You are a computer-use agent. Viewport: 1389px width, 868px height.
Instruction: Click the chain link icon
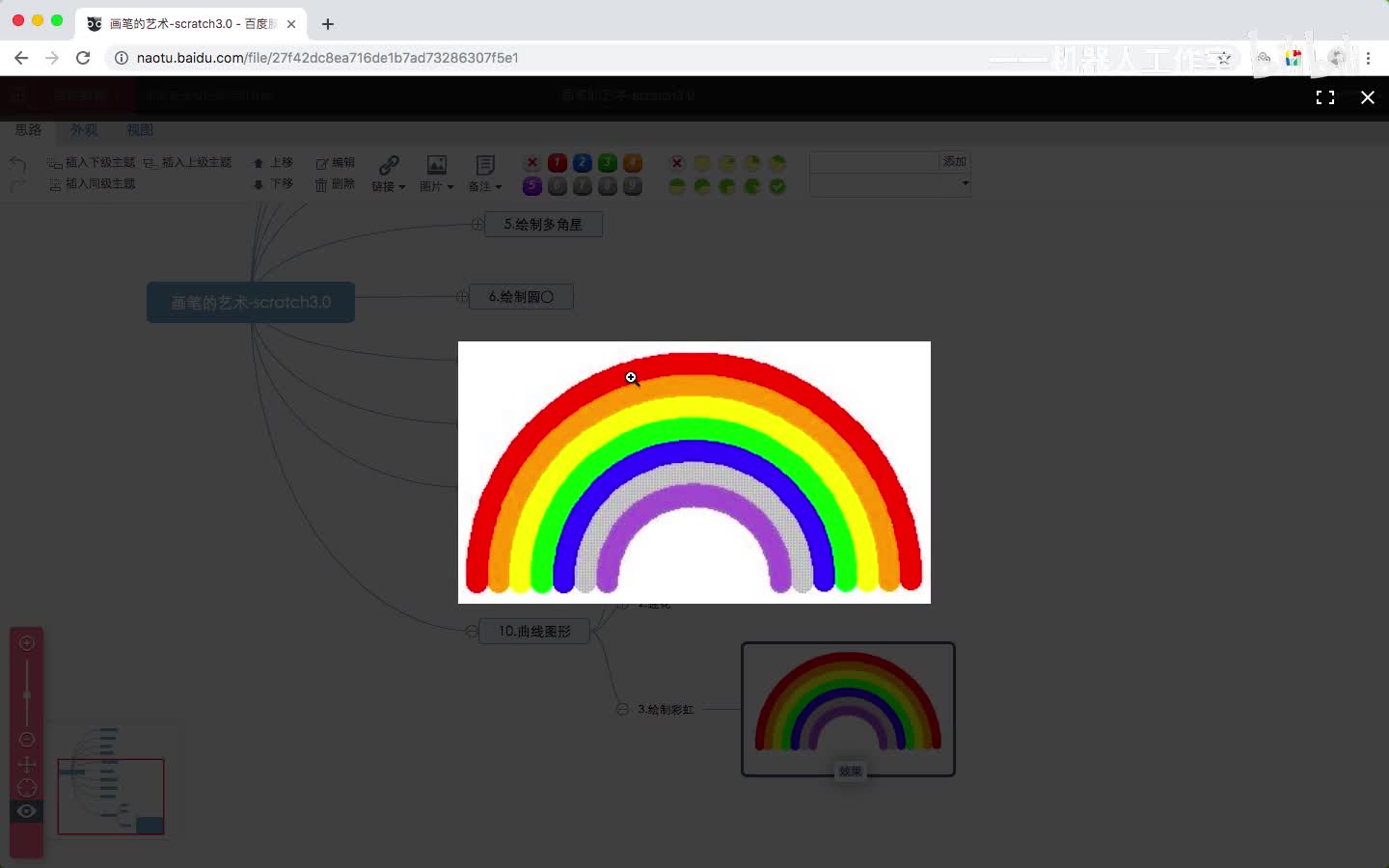[x=389, y=165]
